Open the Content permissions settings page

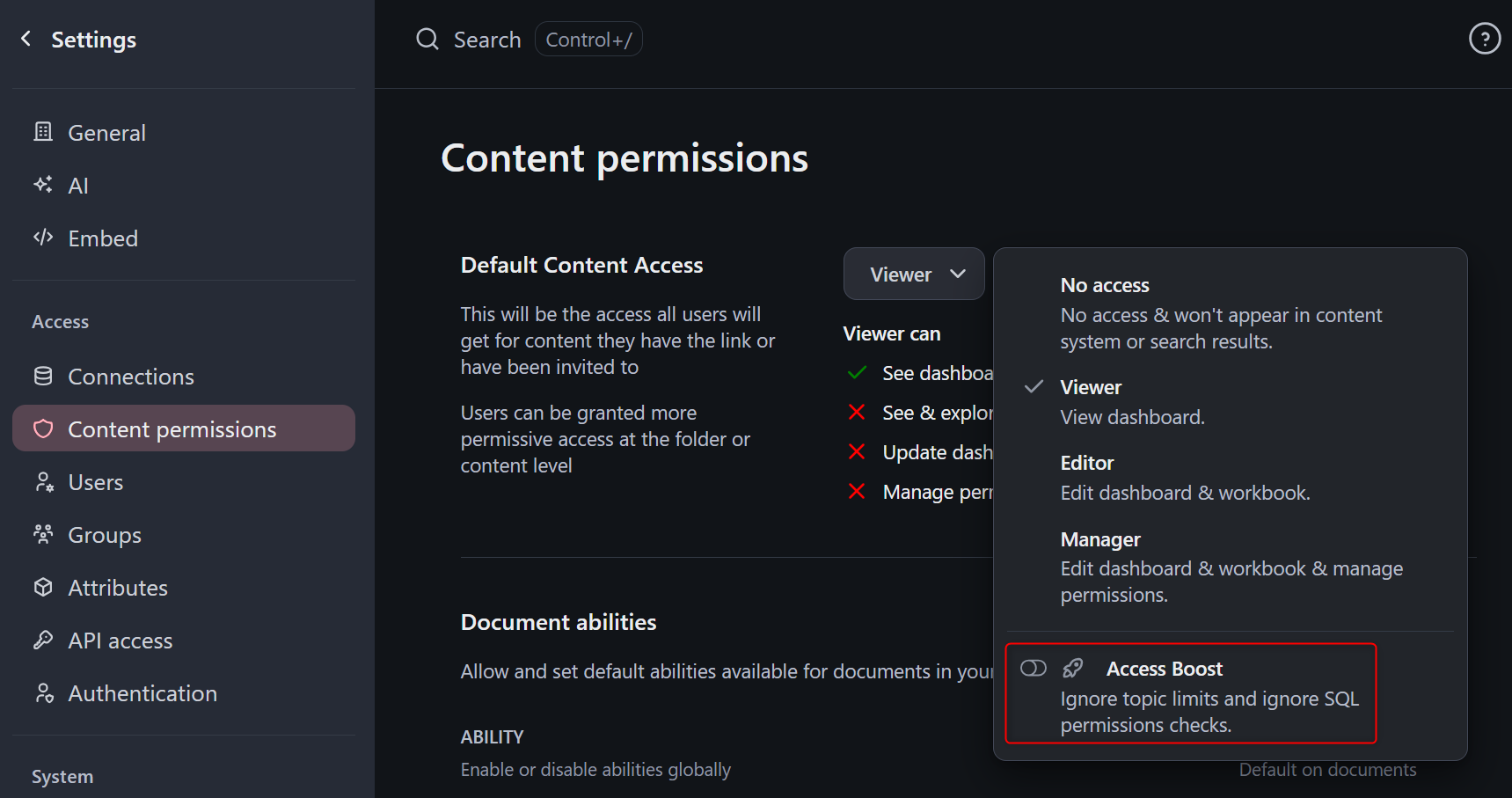pos(172,429)
